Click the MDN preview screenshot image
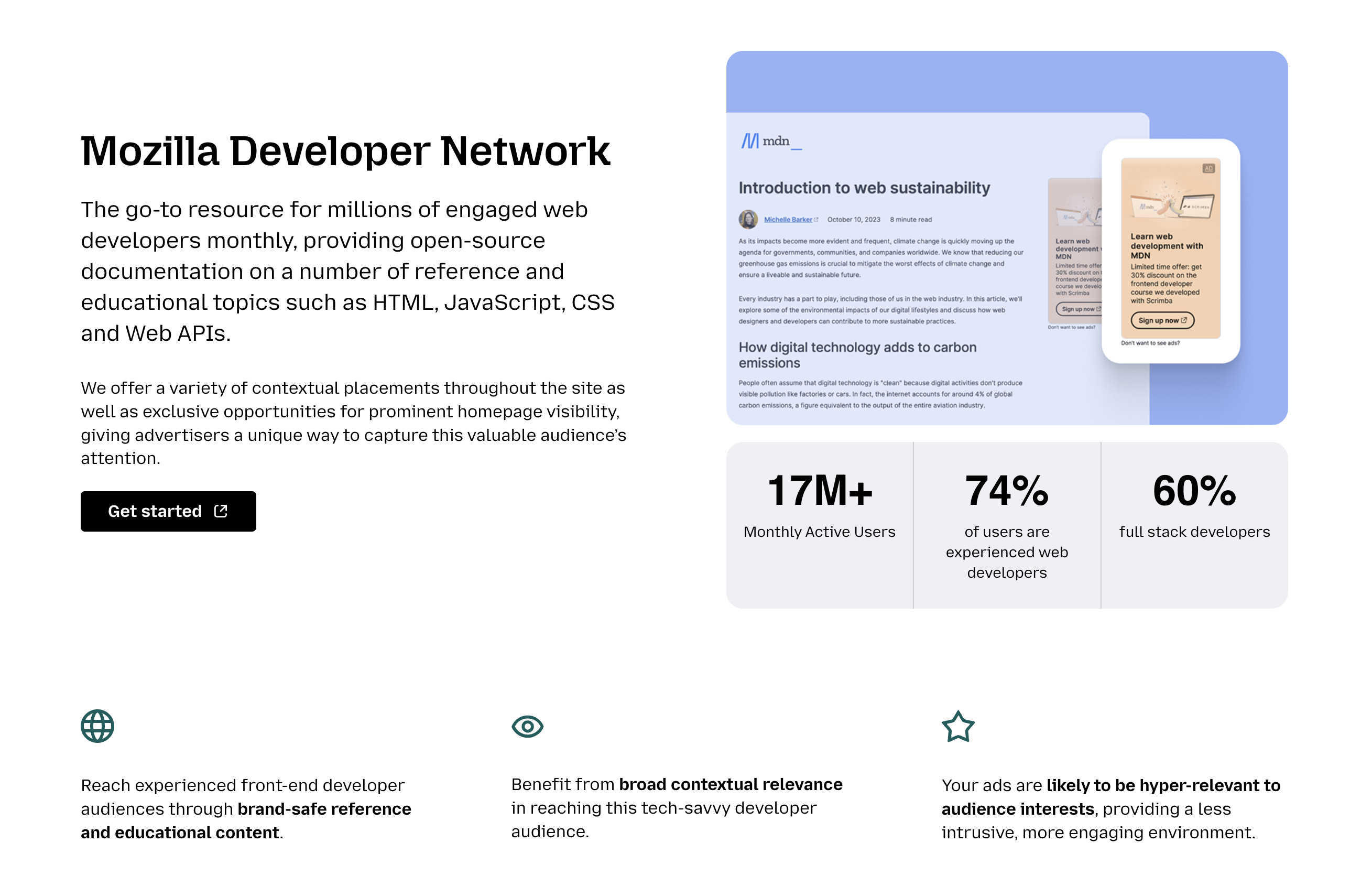The image size is (1372, 886). [1006, 237]
